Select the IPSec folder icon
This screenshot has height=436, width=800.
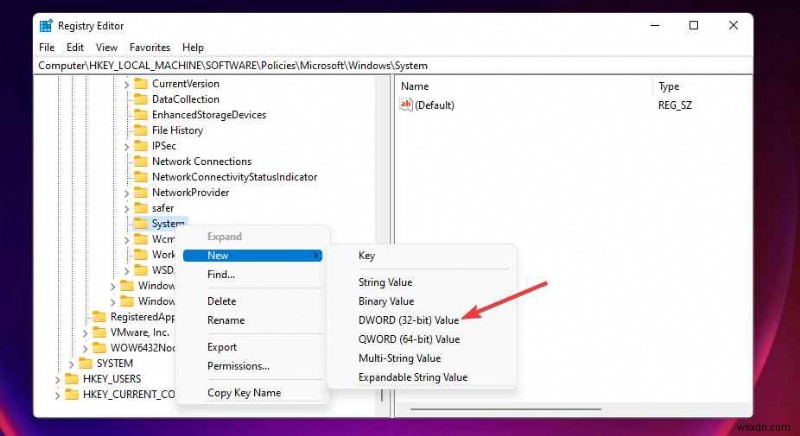(141, 146)
